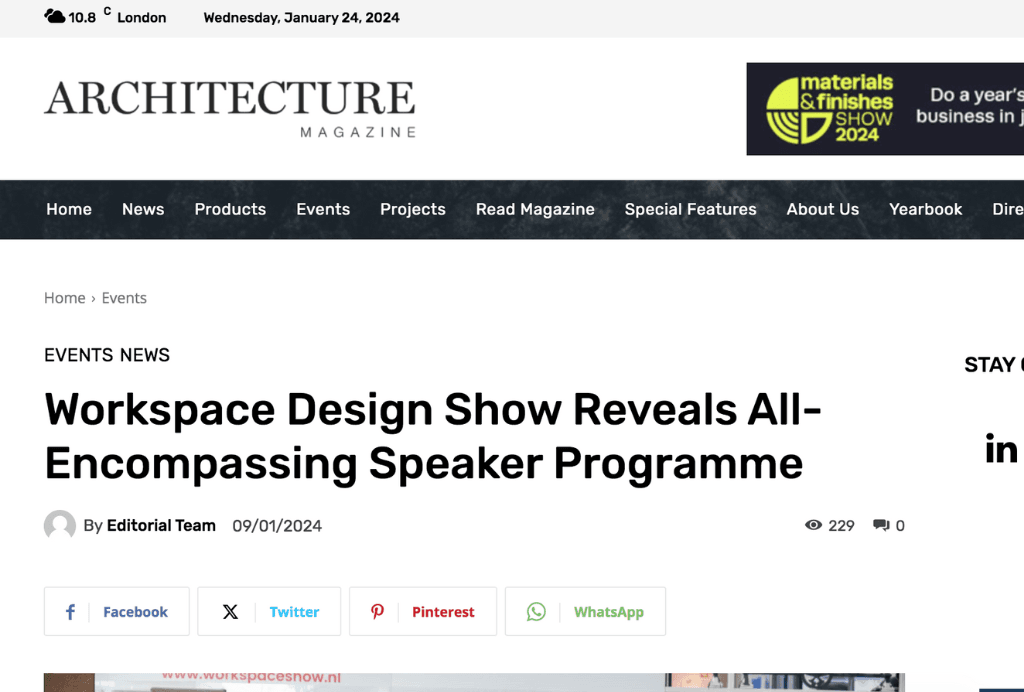This screenshot has height=692, width=1024.
Task: Open Read Magazine menu item
Action: tap(535, 209)
